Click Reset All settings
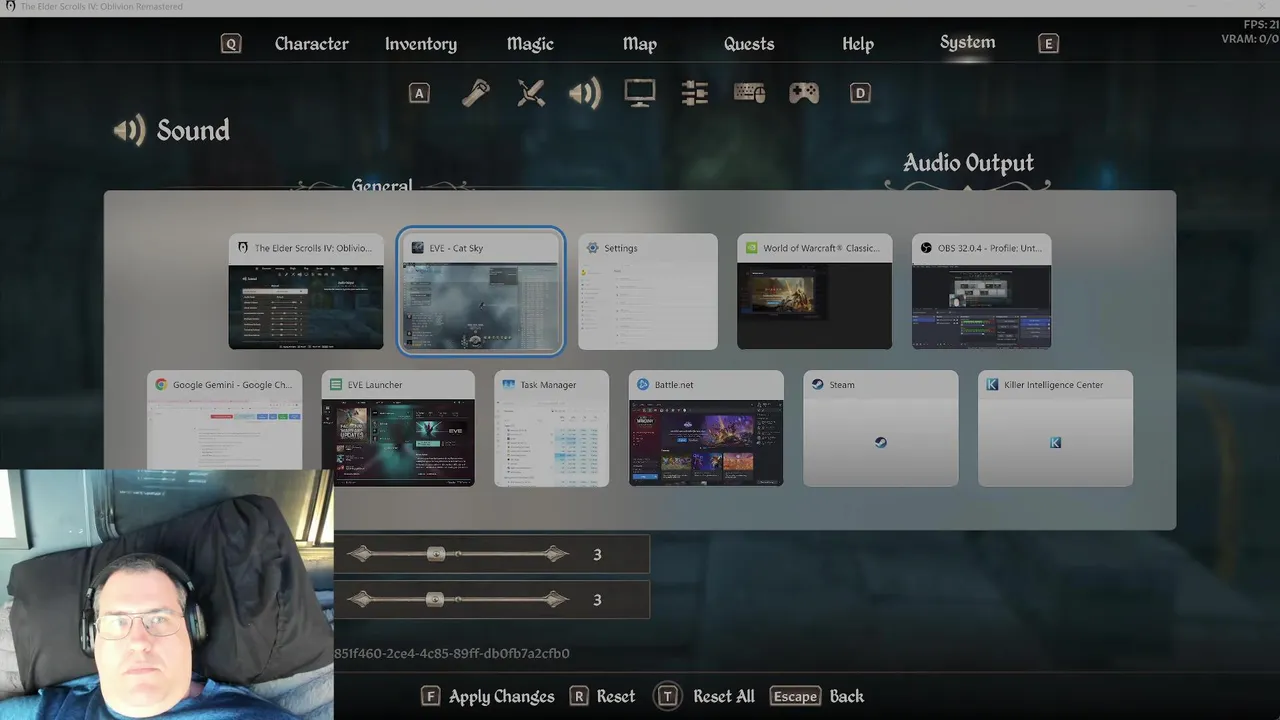This screenshot has height=720, width=1280. [724, 697]
